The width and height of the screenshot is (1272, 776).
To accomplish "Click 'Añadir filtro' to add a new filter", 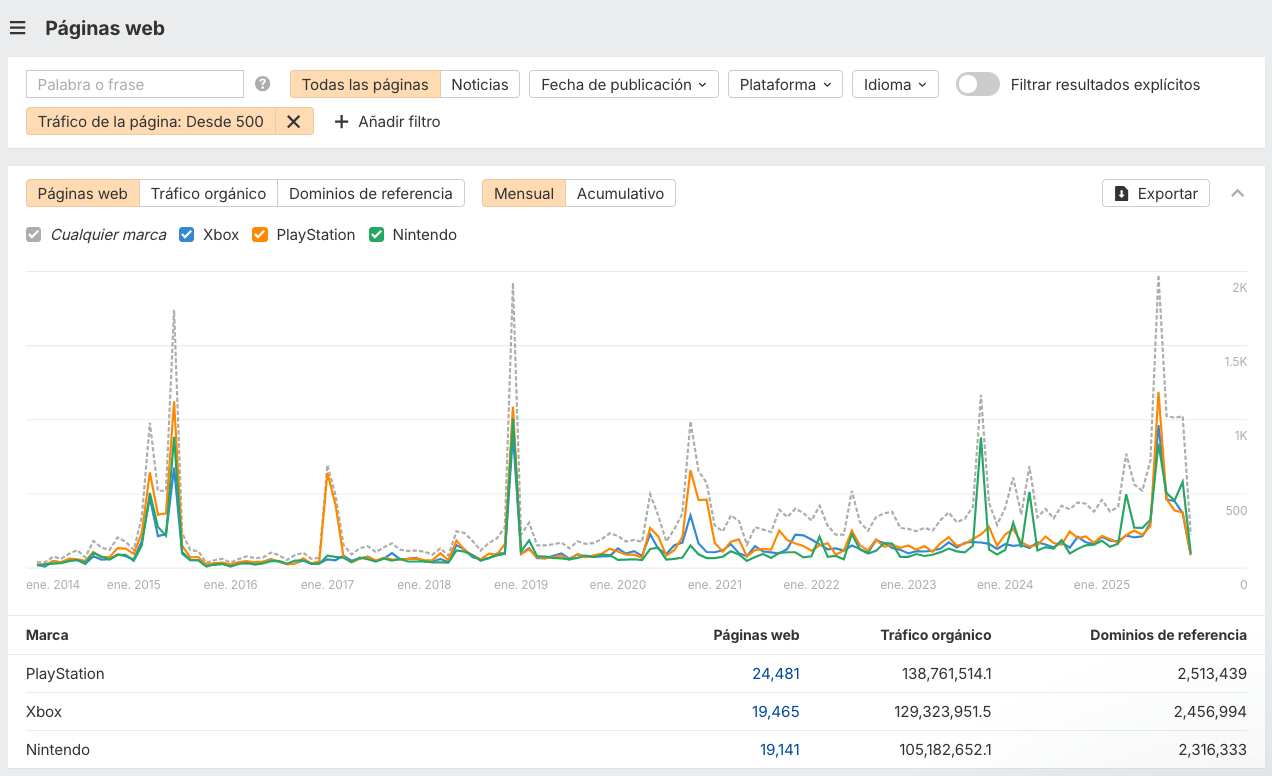I will tap(387, 121).
